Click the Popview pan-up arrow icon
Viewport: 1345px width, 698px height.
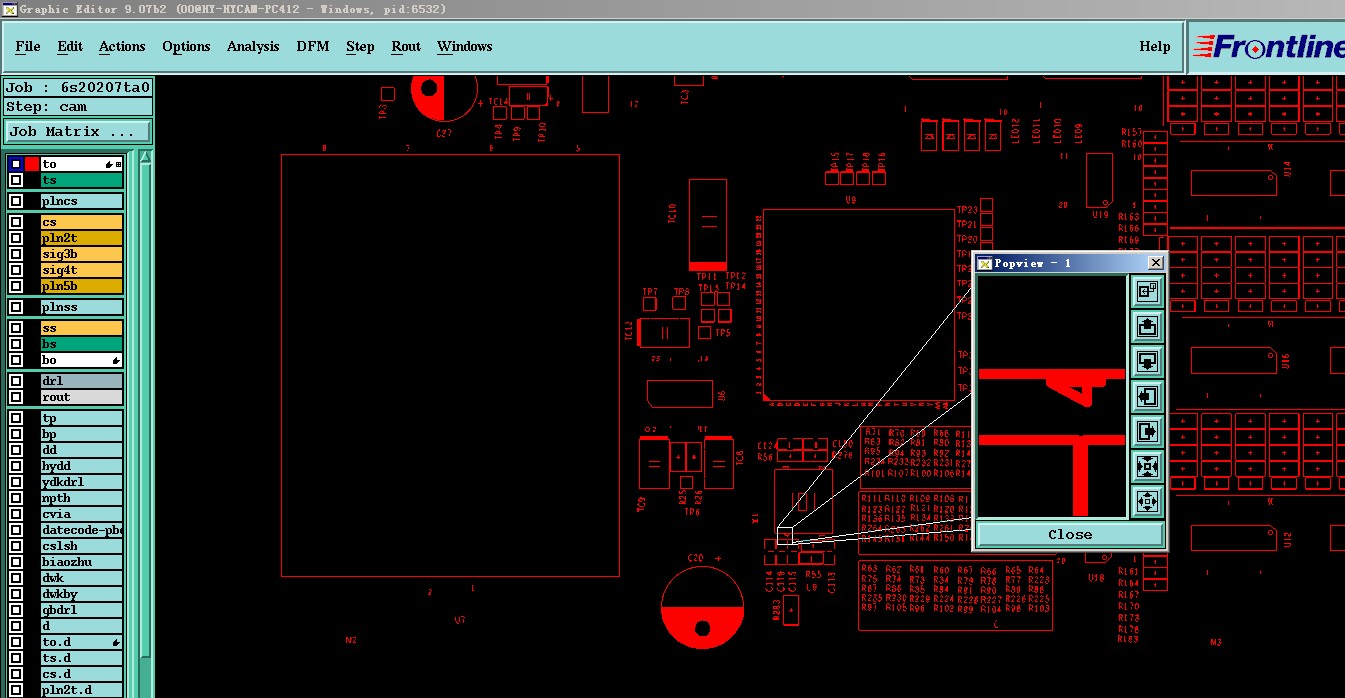click(1147, 325)
